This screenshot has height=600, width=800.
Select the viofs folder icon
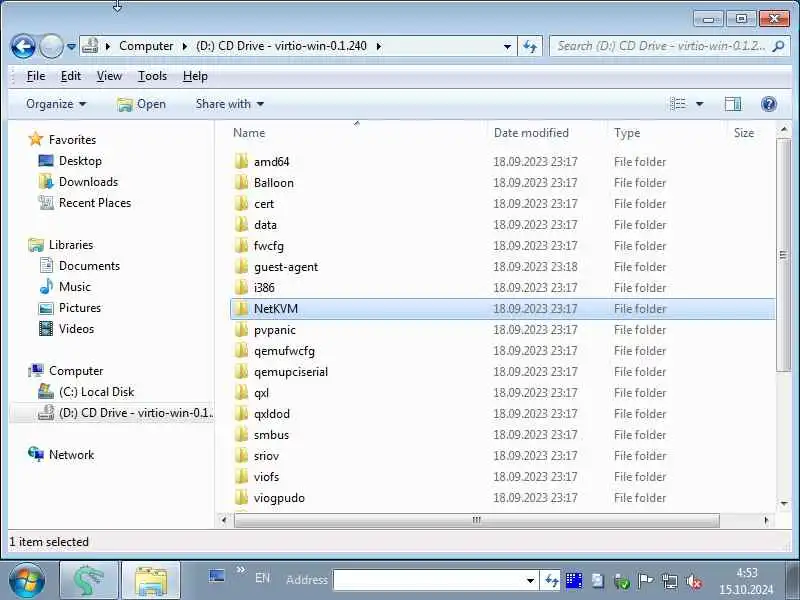tap(241, 477)
